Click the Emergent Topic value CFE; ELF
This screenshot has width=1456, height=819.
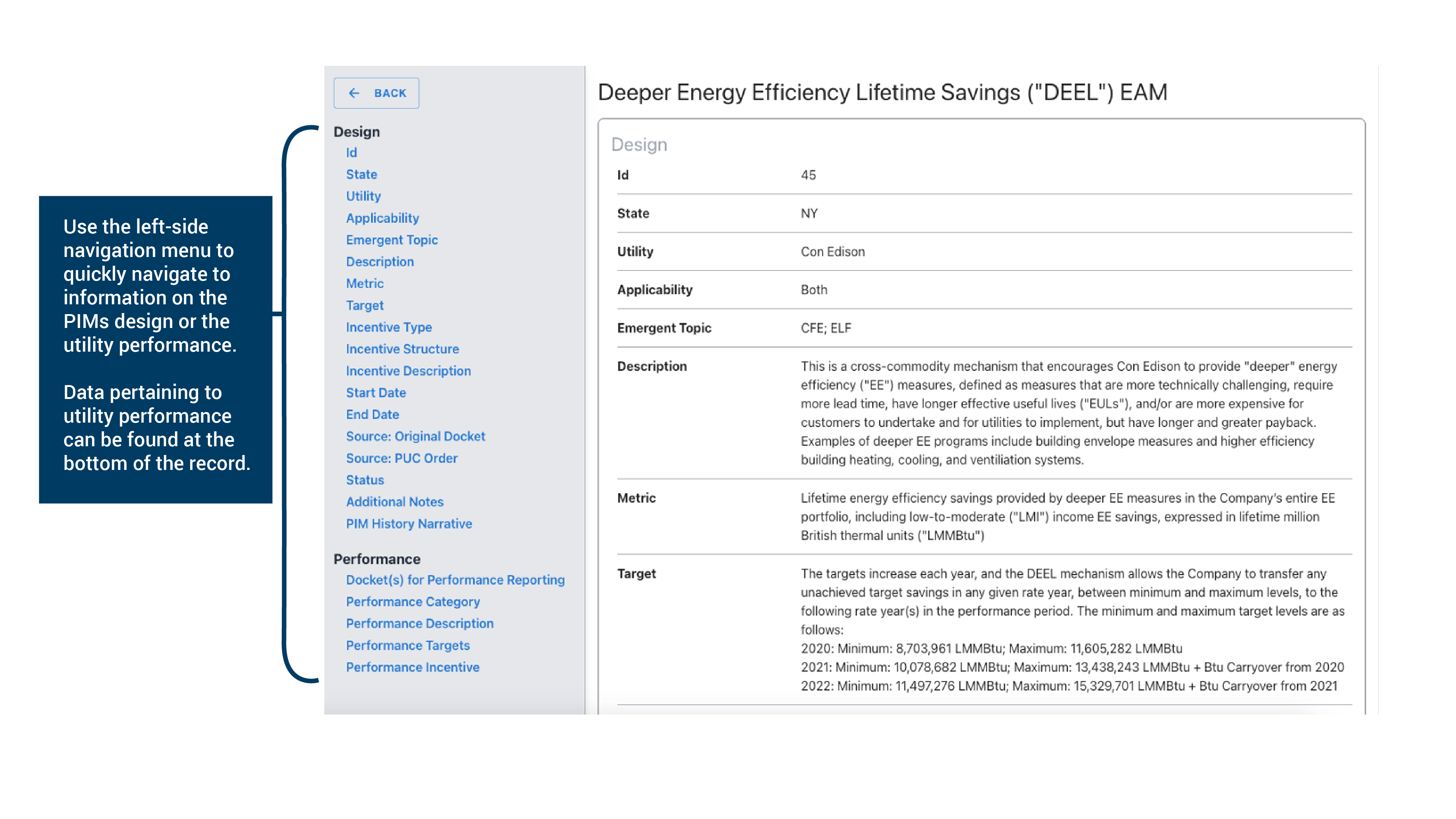pyautogui.click(x=826, y=328)
